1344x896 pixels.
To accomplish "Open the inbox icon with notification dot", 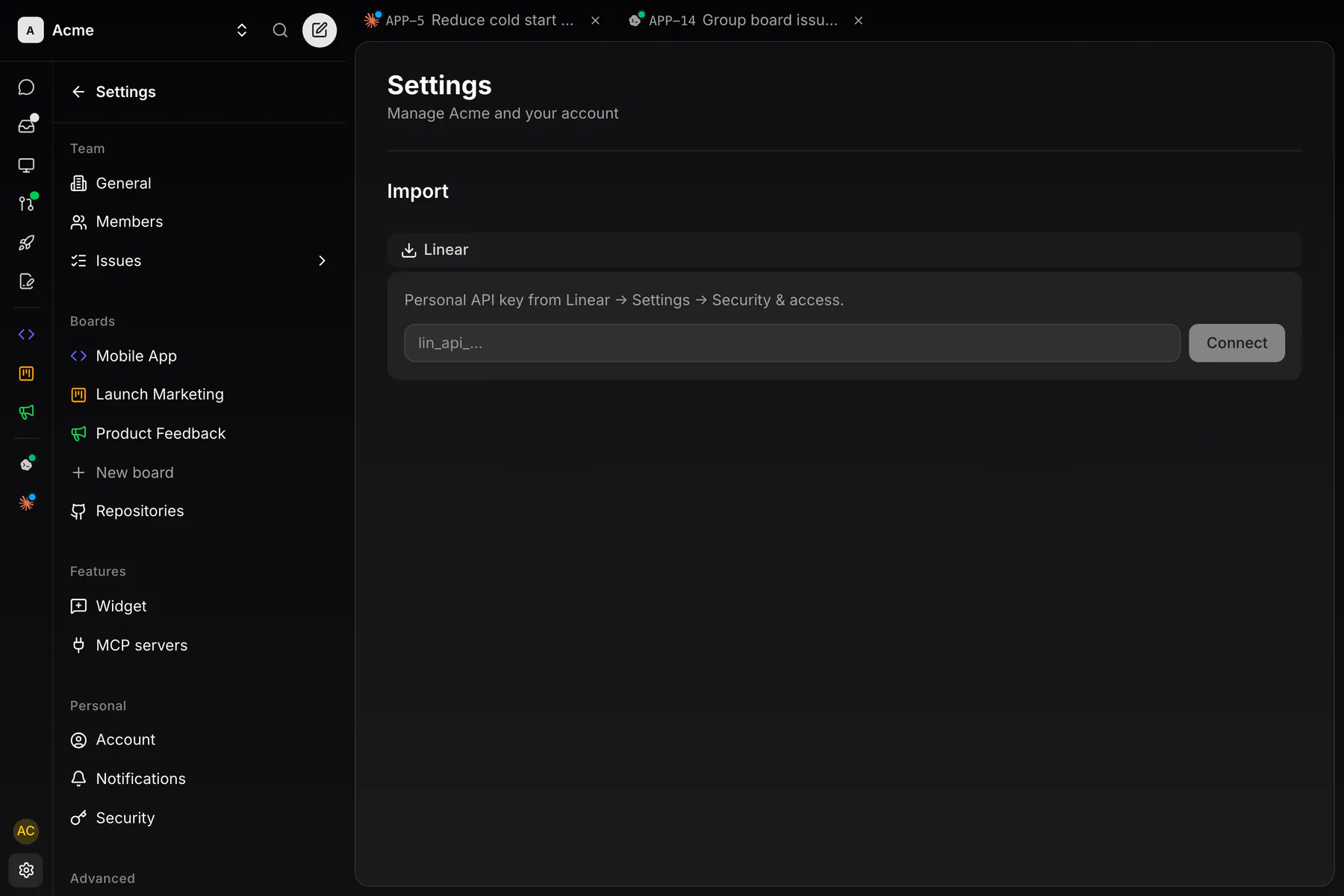I will coord(26,125).
